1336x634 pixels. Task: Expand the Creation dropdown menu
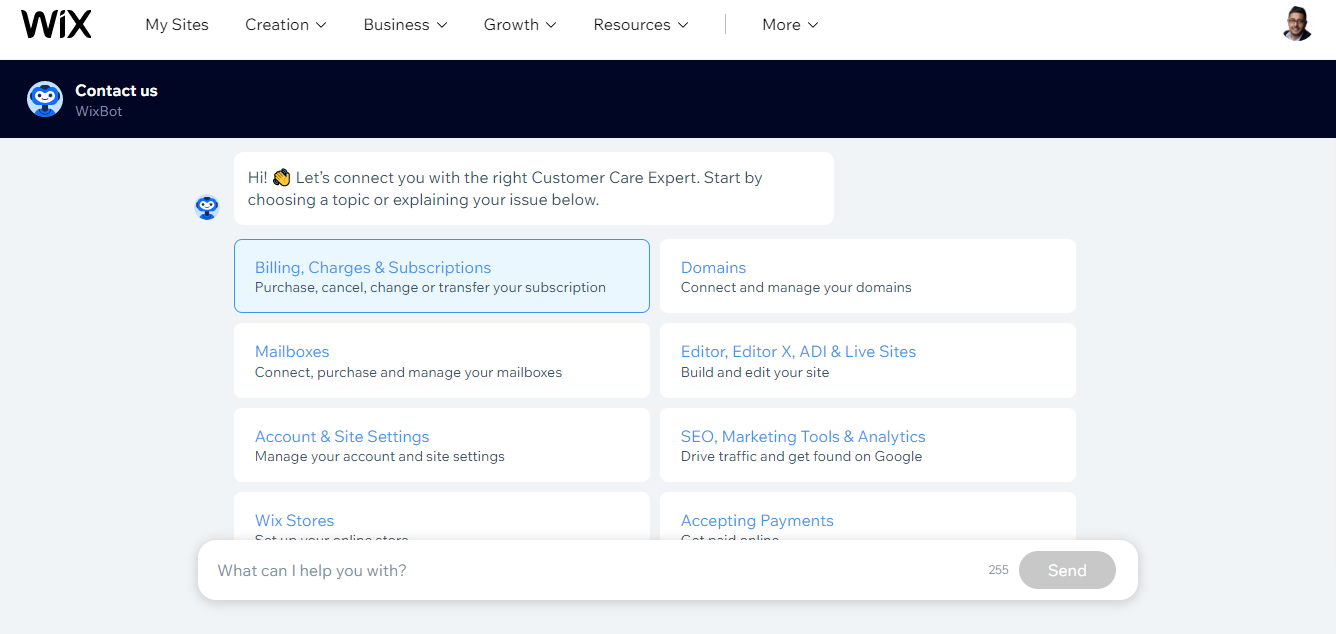coord(285,25)
